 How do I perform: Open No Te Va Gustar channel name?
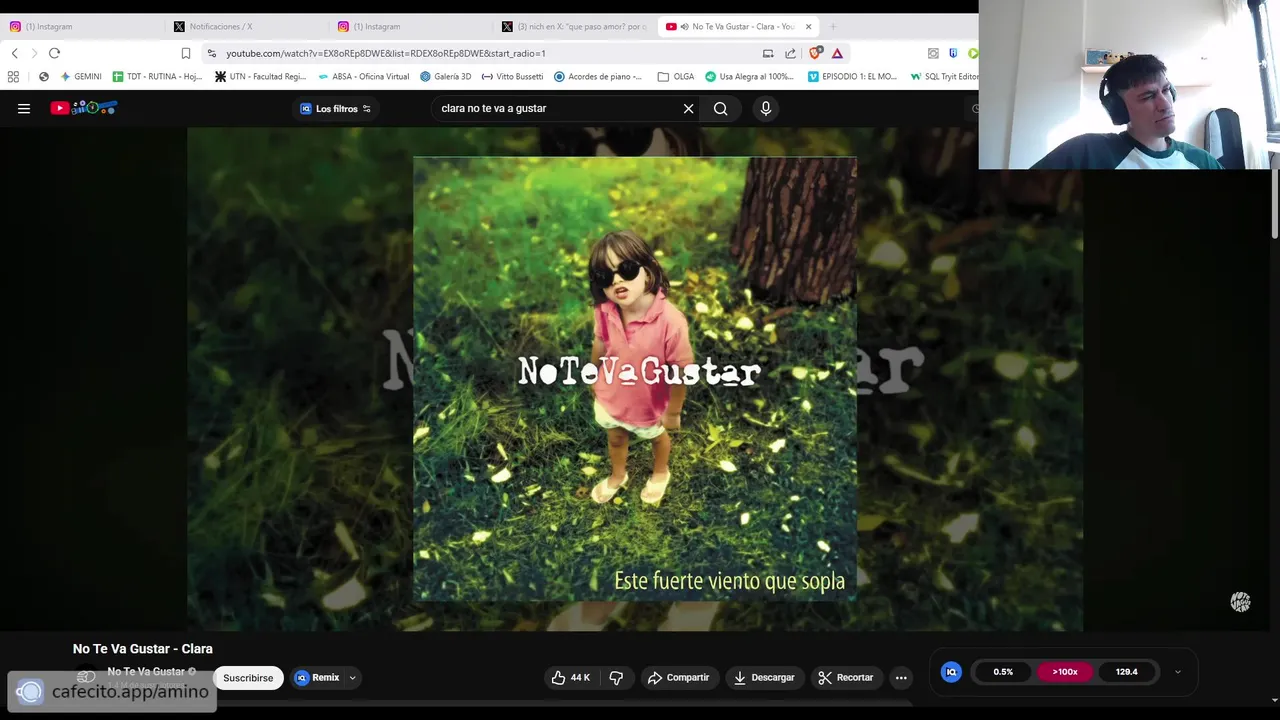[145, 671]
